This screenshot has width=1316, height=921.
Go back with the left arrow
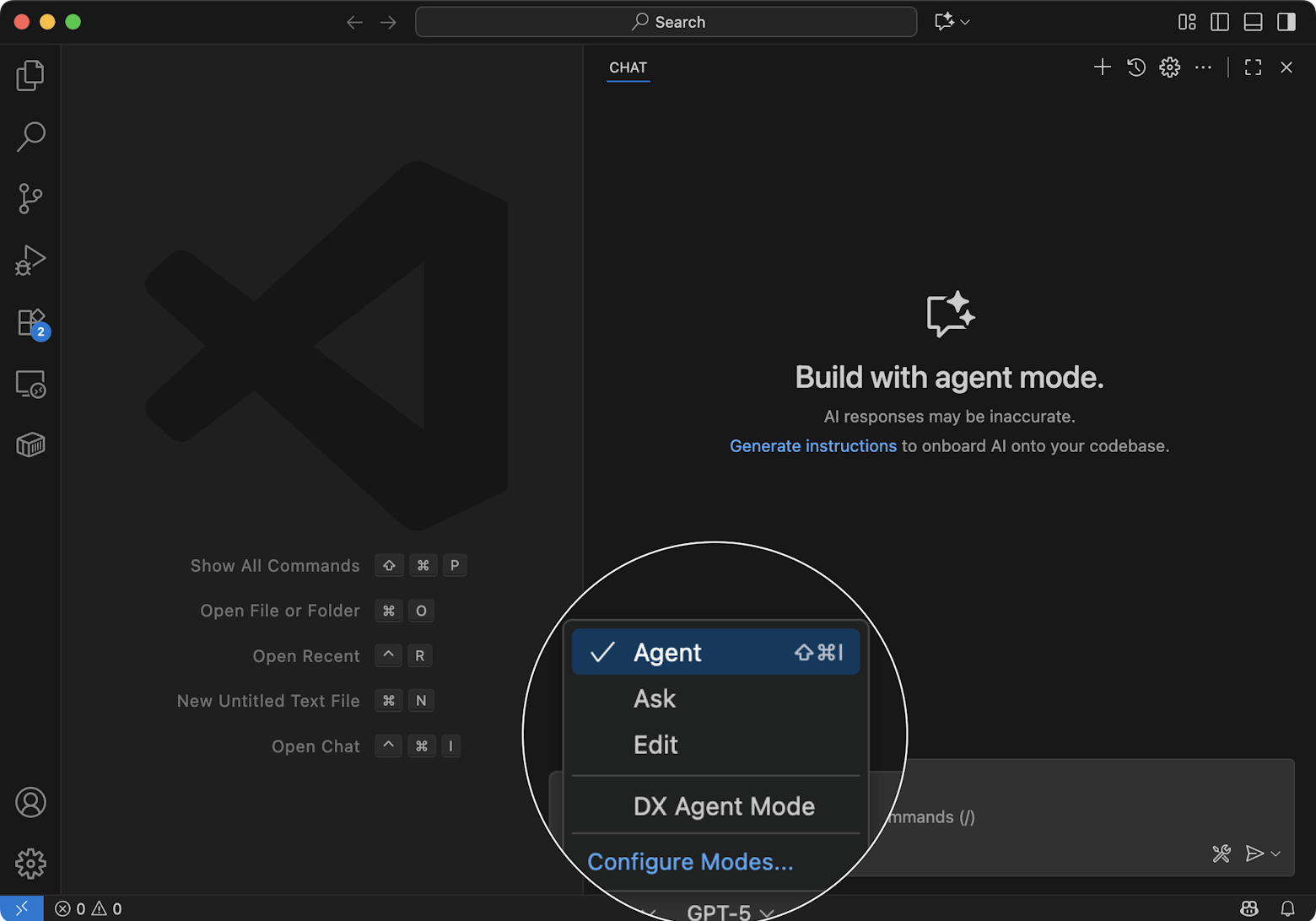[x=355, y=22]
